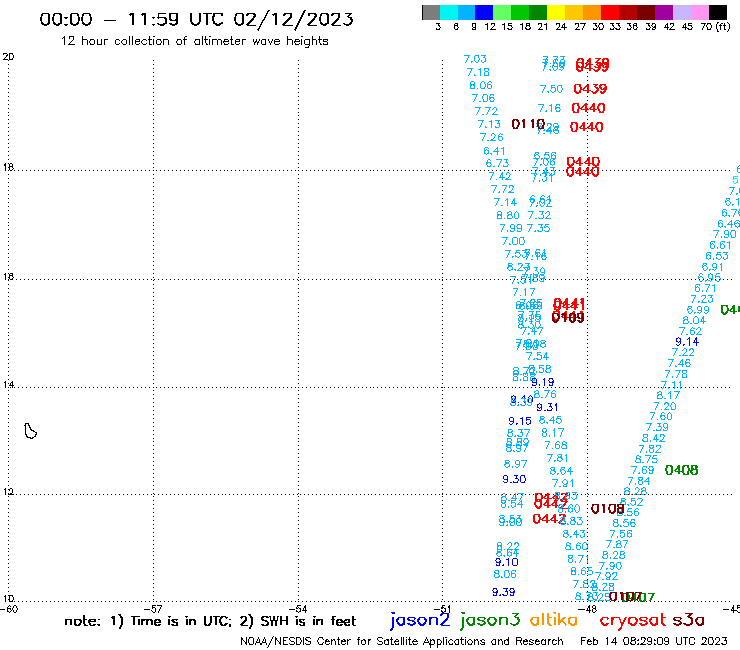Click the 8.75 wave height value

point(646,459)
